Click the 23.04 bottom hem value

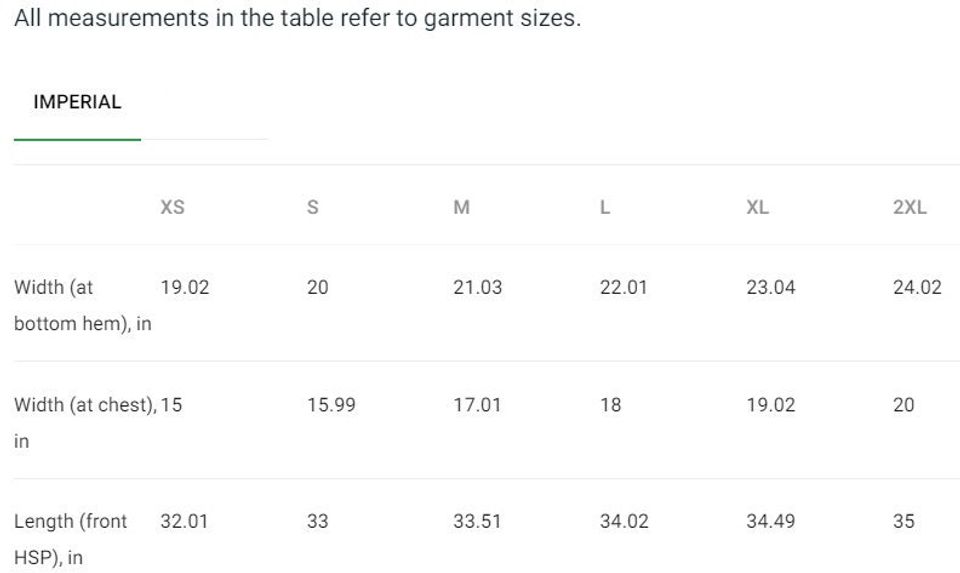tap(770, 288)
